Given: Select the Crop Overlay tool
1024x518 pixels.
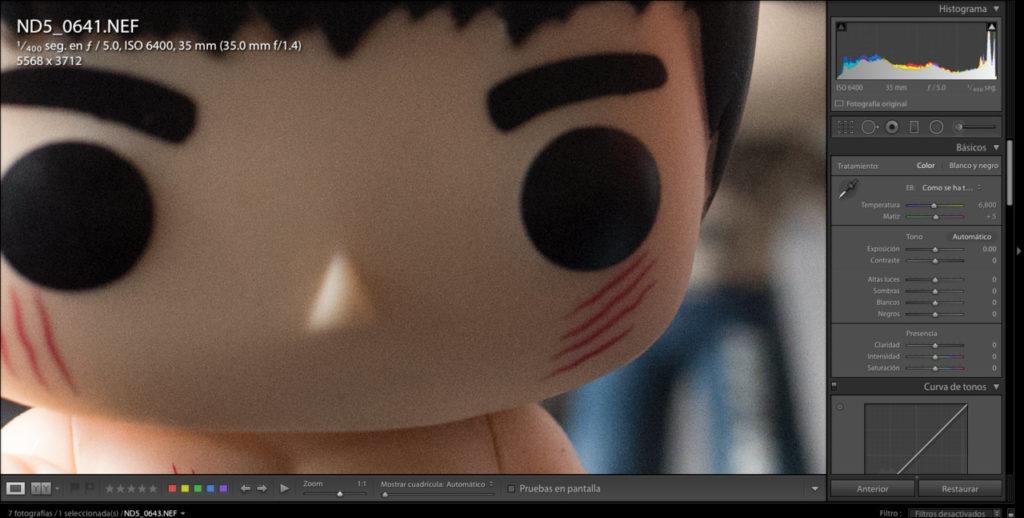Looking at the screenshot, I should point(846,127).
